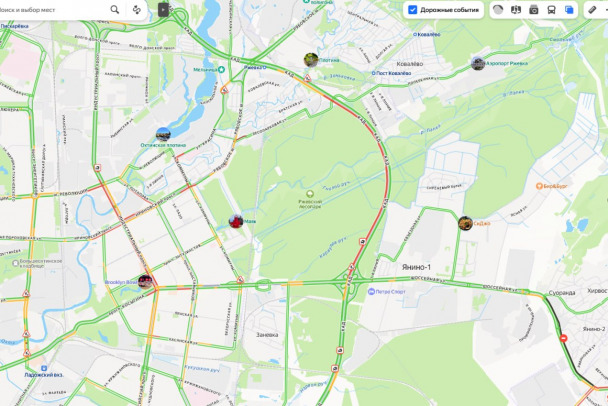Enable public transport bus layer

click(551, 10)
